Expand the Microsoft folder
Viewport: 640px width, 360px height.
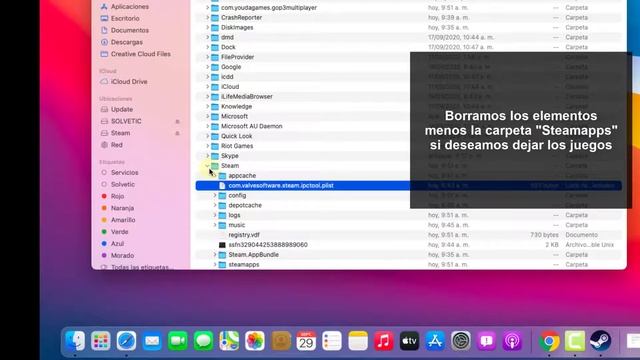[x=207, y=116]
